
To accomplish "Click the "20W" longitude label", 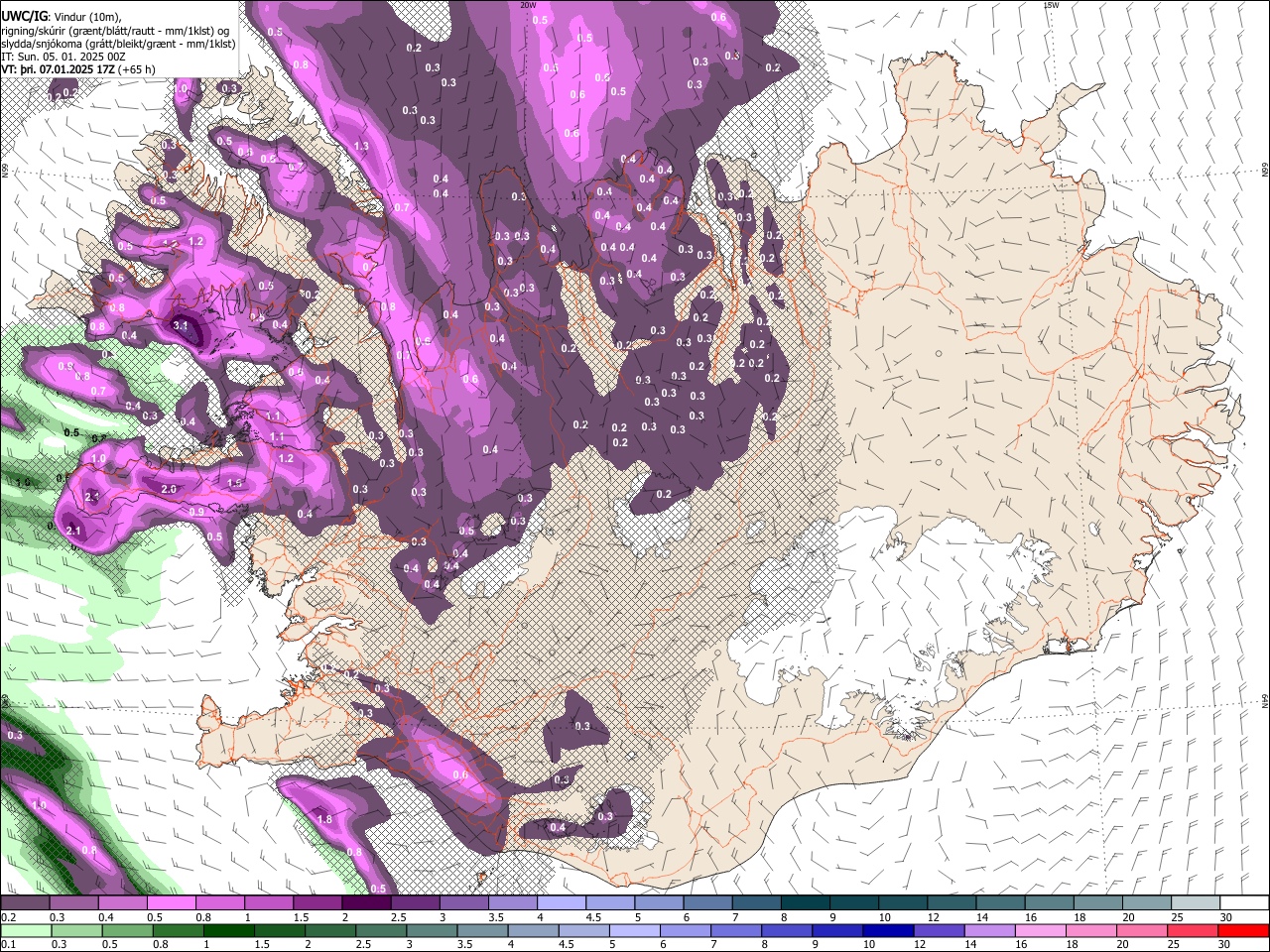I will click(528, 5).
